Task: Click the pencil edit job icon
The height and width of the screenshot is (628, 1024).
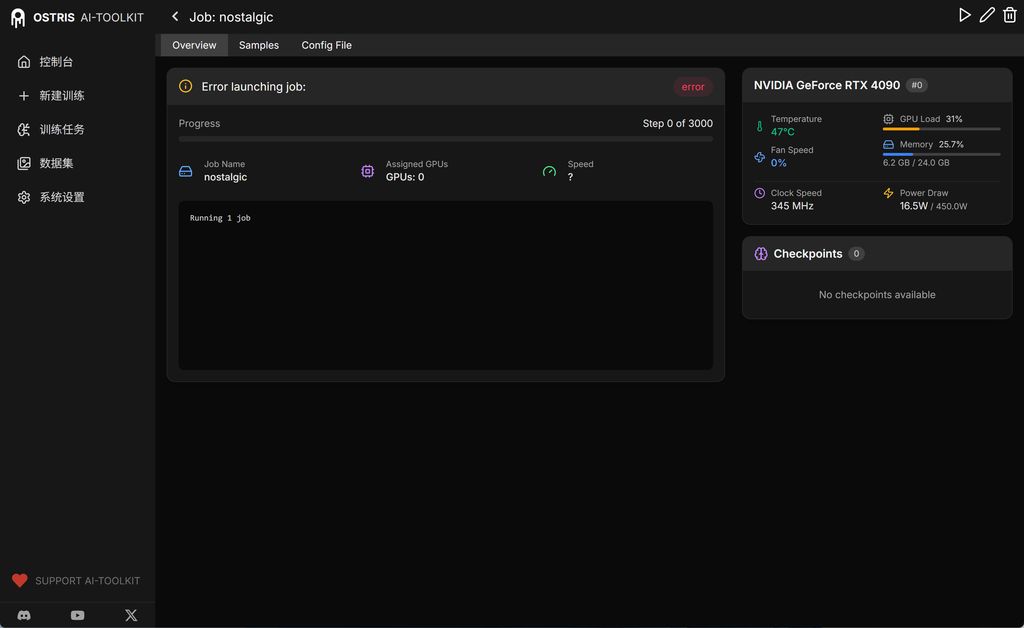Action: pyautogui.click(x=987, y=15)
